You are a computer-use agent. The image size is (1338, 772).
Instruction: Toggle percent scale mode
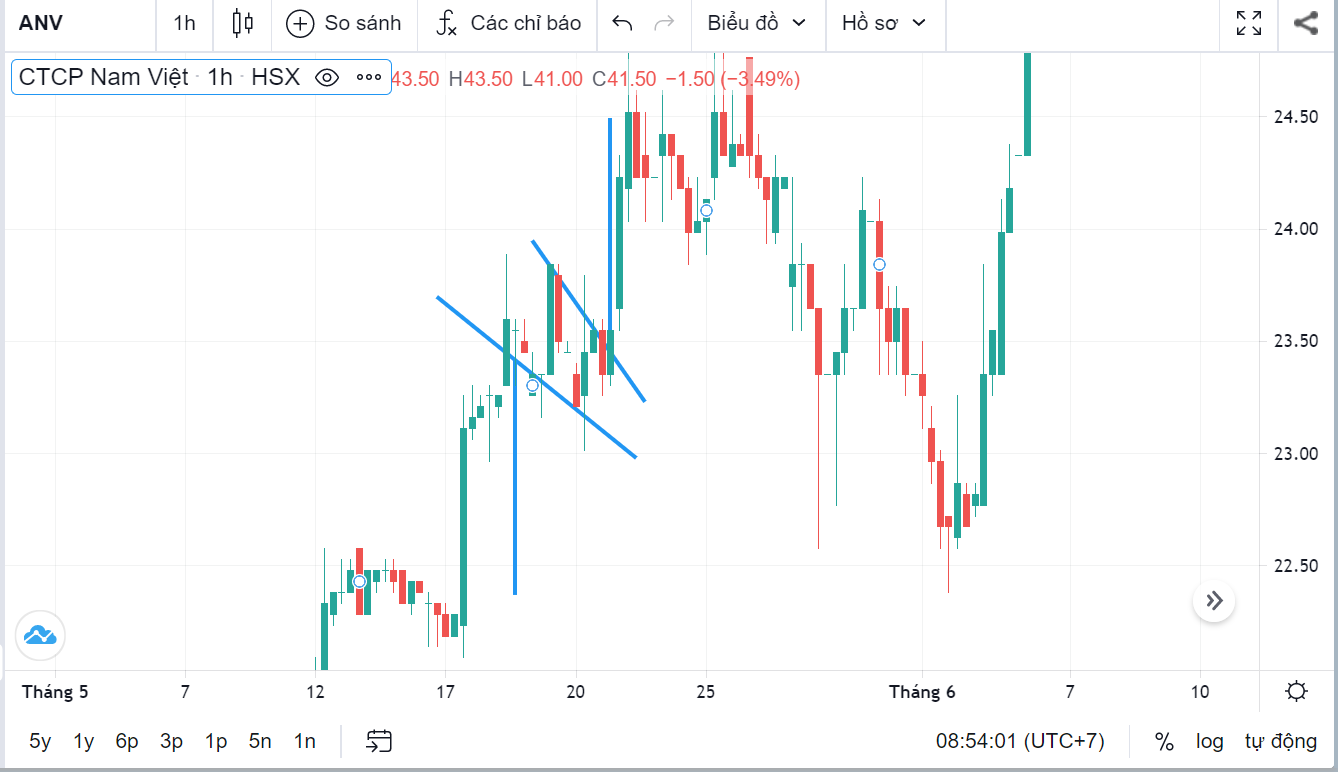tap(1164, 741)
